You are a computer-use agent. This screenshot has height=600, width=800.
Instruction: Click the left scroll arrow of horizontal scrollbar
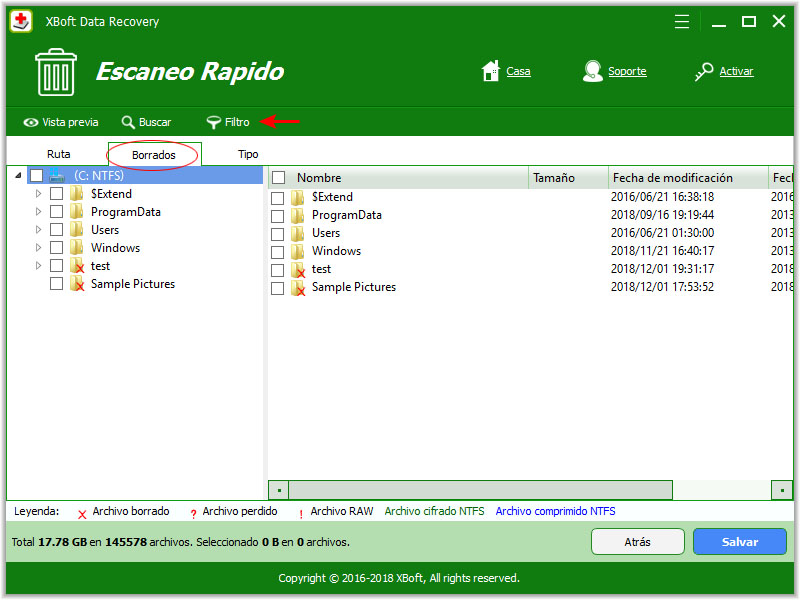279,490
